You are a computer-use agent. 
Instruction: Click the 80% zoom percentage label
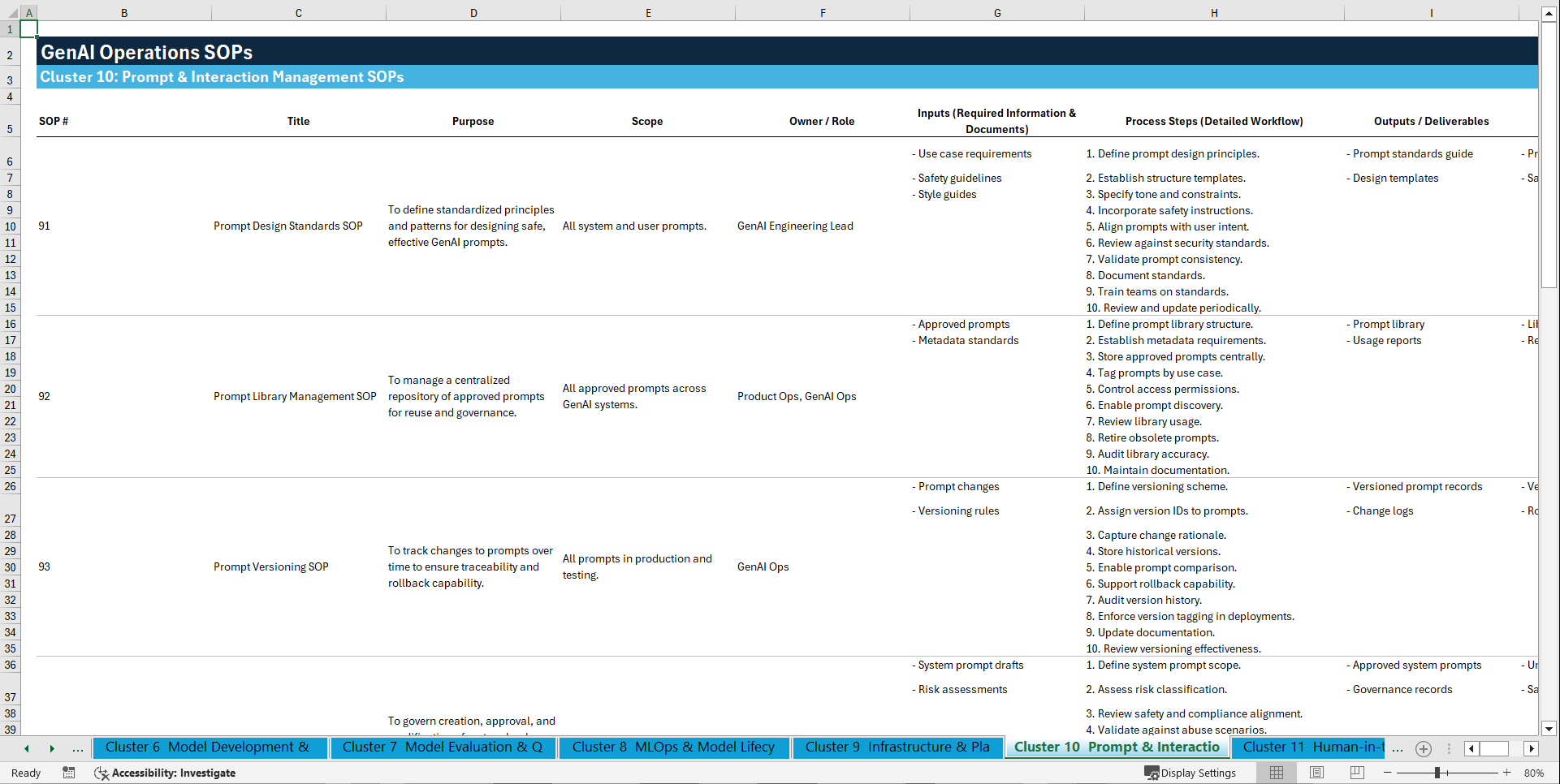pyautogui.click(x=1534, y=773)
